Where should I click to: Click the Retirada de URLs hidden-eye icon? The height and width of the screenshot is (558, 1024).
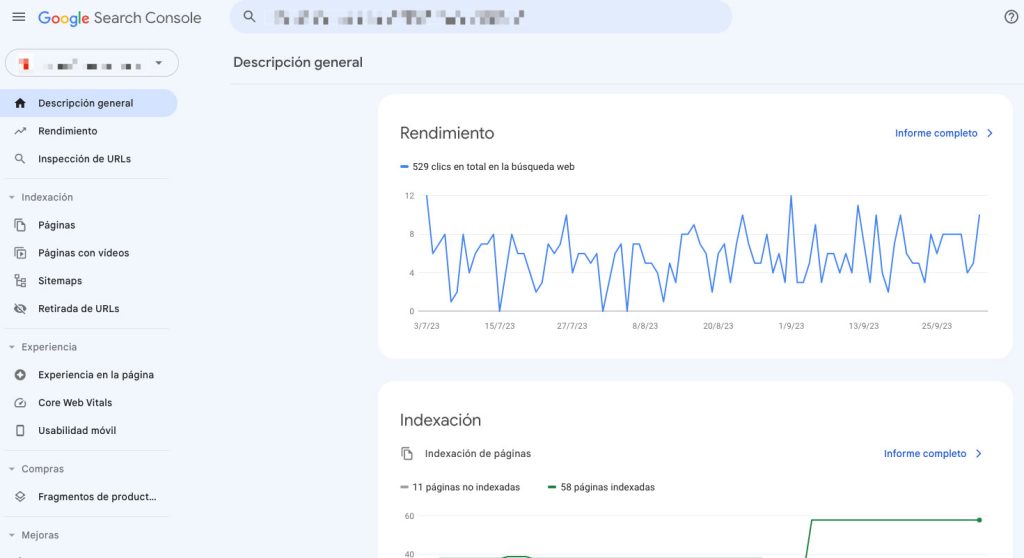20,309
